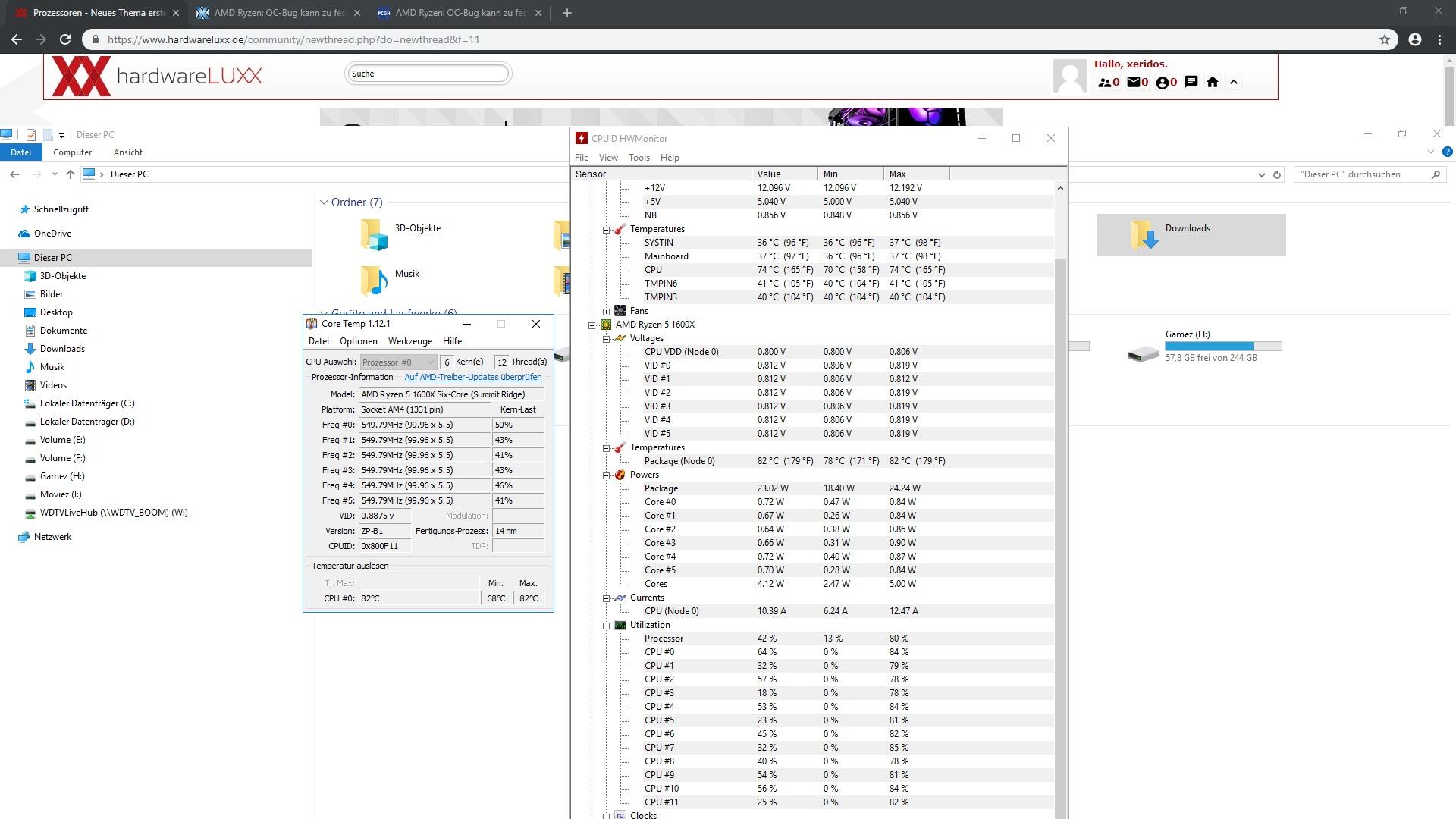Viewport: 1456px width, 819px height.
Task: Open the Musik folder icon
Action: tap(375, 280)
